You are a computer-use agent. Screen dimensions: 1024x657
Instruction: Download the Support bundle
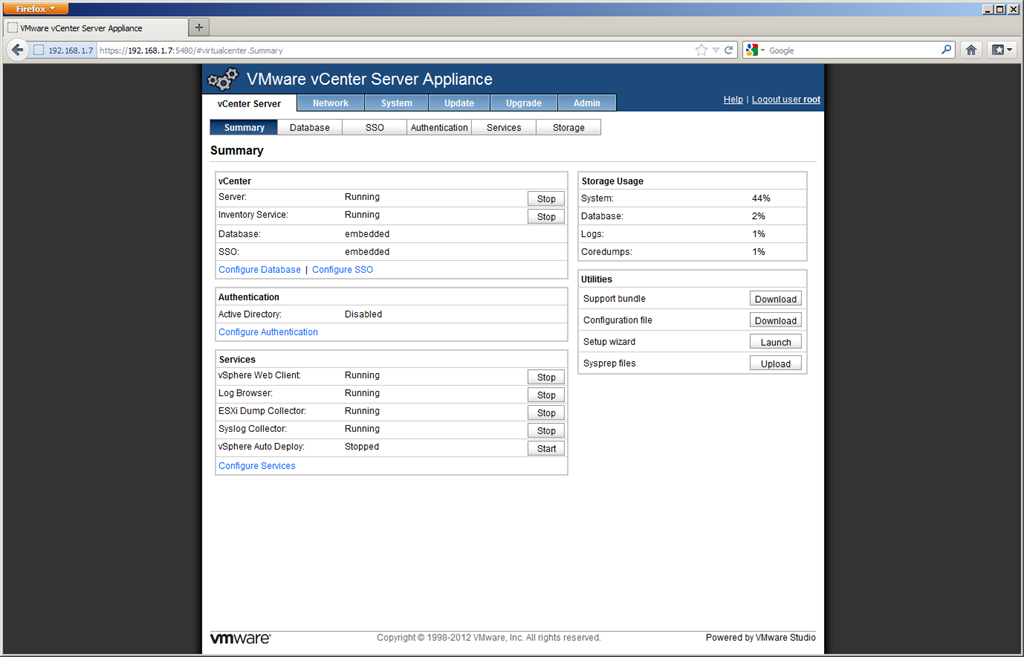coord(775,299)
